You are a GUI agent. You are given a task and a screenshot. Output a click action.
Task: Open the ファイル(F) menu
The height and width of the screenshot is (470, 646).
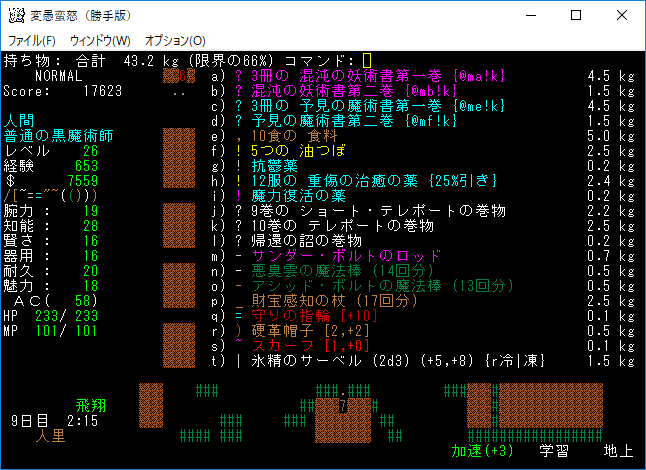point(31,40)
